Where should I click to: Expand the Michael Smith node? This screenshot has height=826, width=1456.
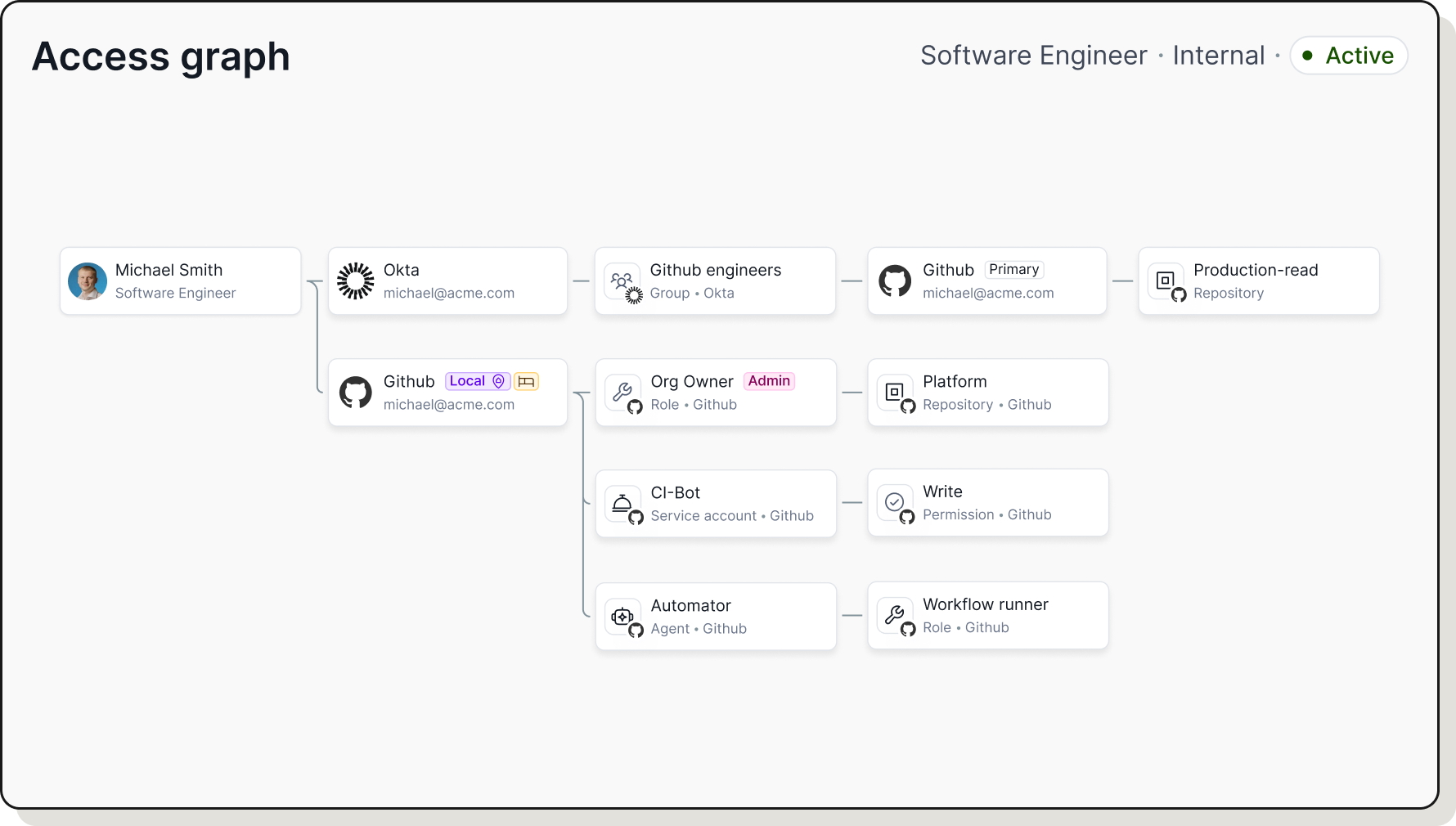click(180, 281)
